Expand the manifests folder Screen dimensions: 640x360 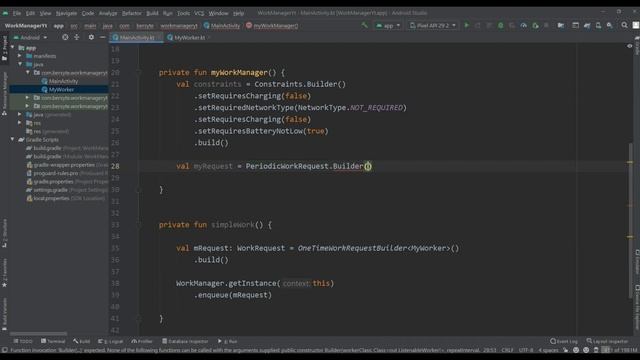20,56
